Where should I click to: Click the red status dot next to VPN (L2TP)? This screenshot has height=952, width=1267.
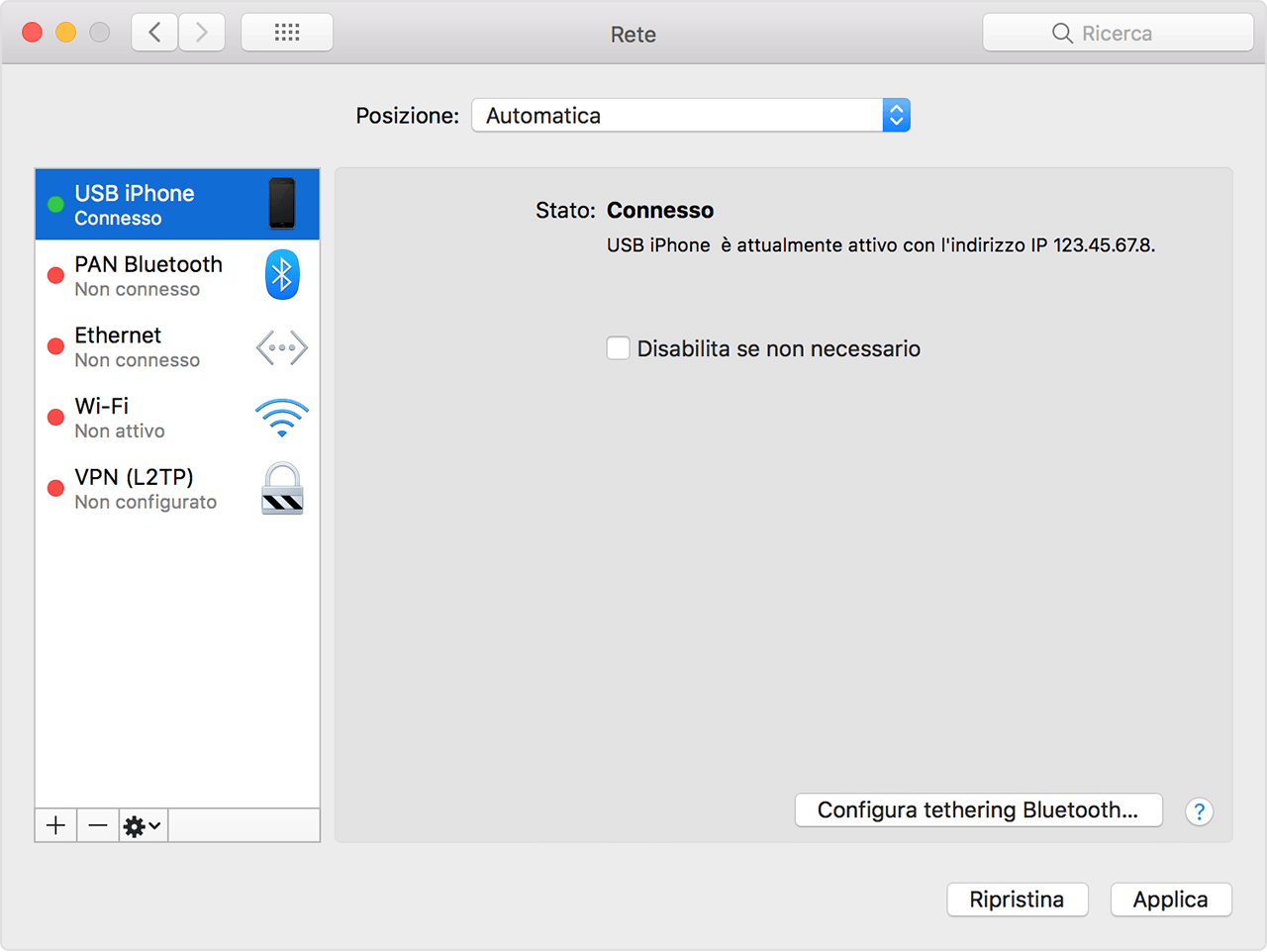[55, 489]
